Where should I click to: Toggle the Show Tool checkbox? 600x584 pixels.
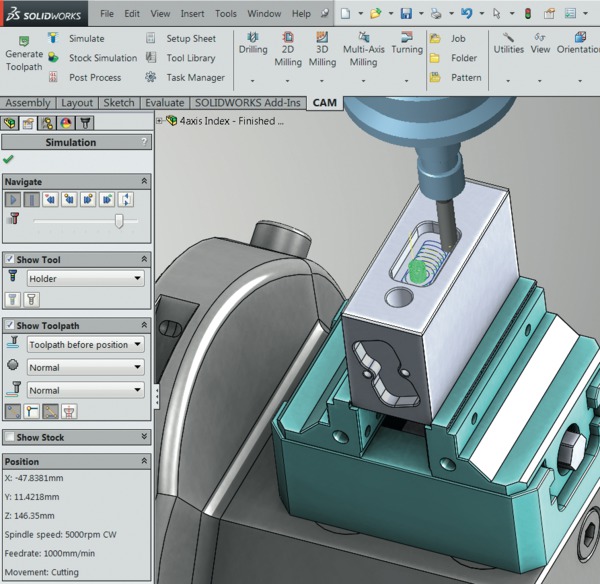pos(9,259)
